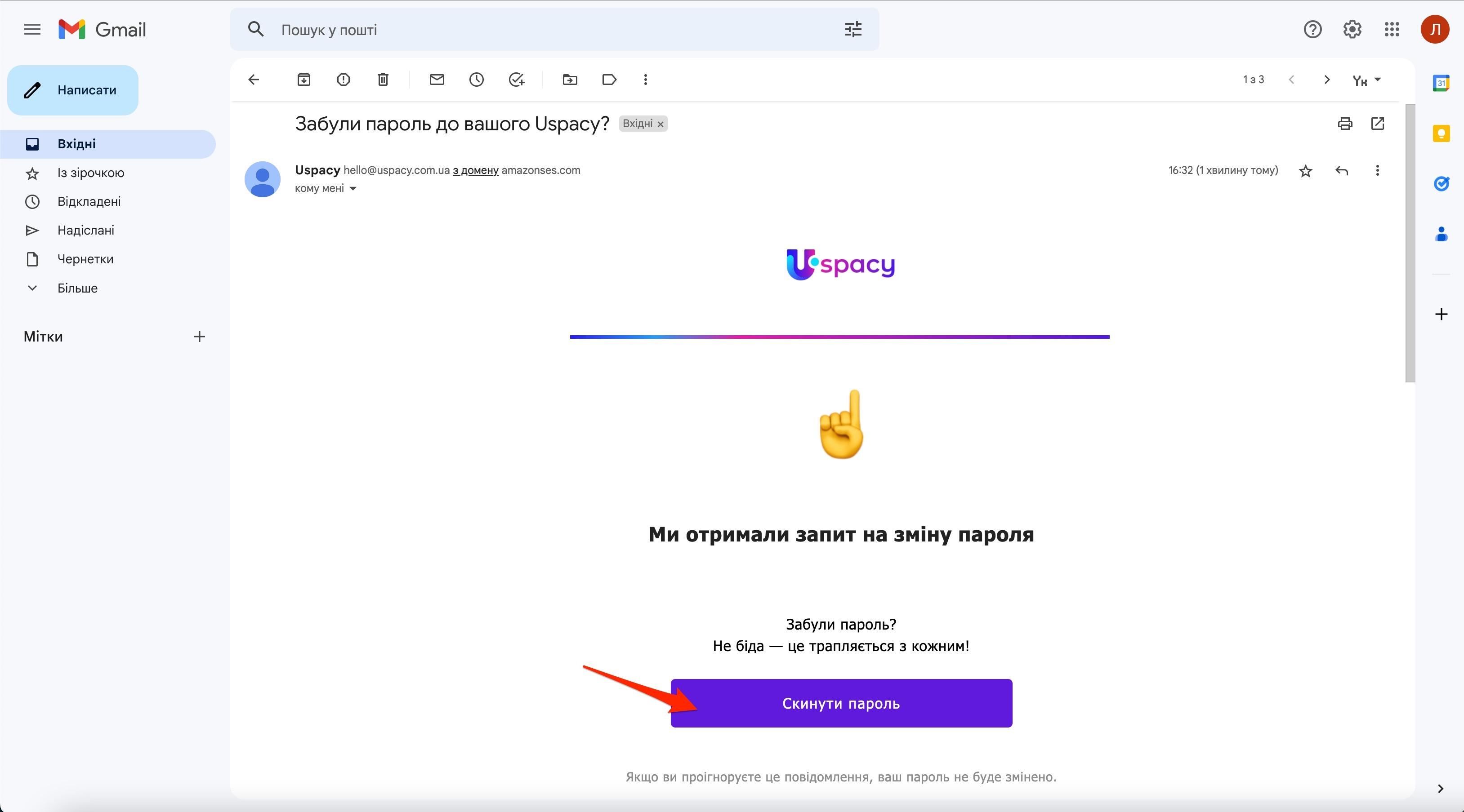
Task: Mark message as unread
Action: 437,80
